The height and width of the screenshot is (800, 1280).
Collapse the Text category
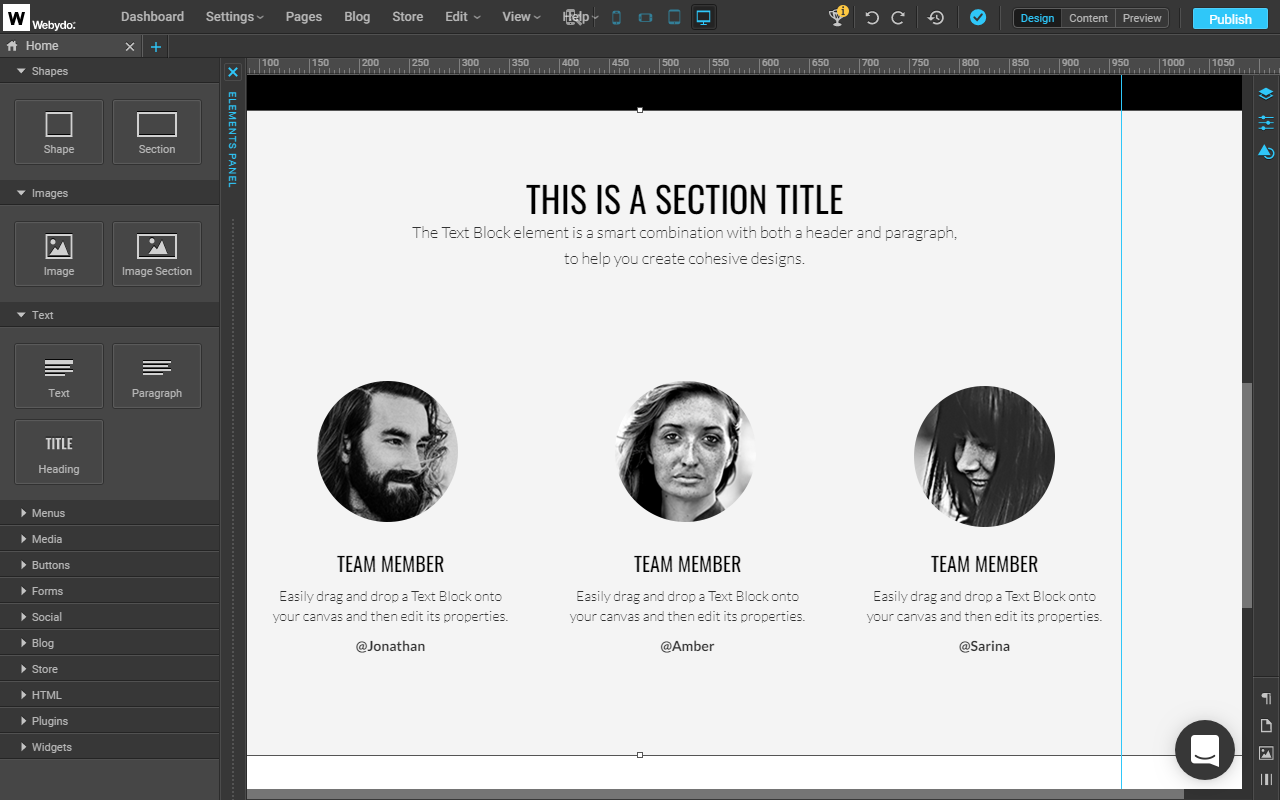(110, 315)
